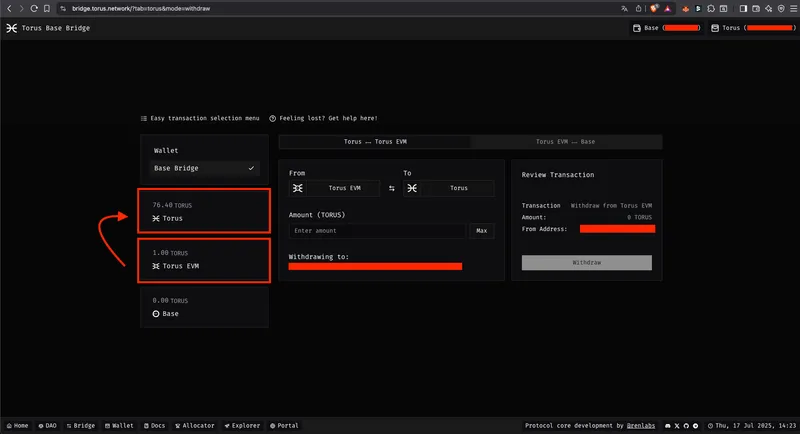The image size is (800, 434).
Task: Open the Torus wallet connection button
Action: tap(752, 28)
